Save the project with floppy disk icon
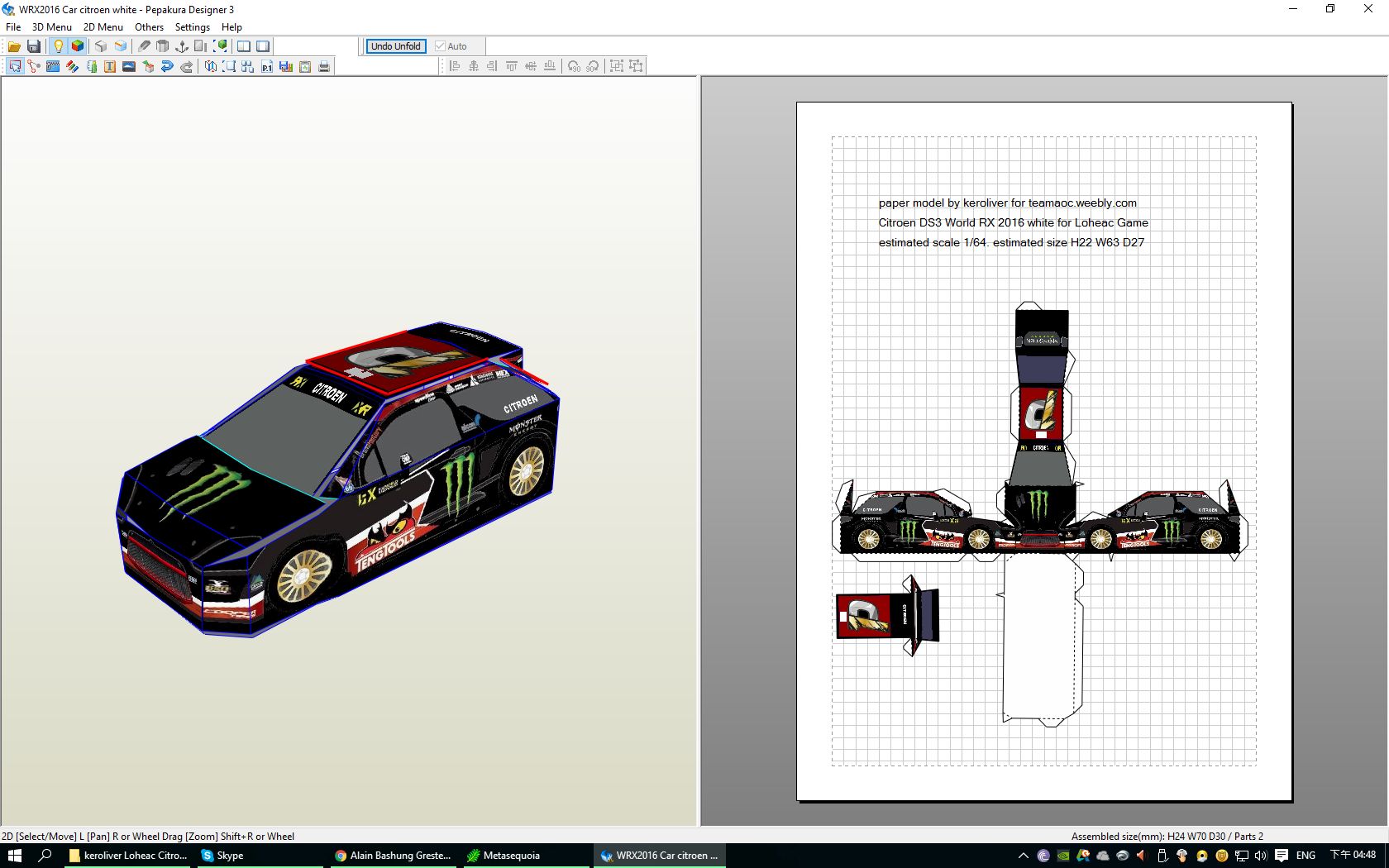 [x=34, y=46]
